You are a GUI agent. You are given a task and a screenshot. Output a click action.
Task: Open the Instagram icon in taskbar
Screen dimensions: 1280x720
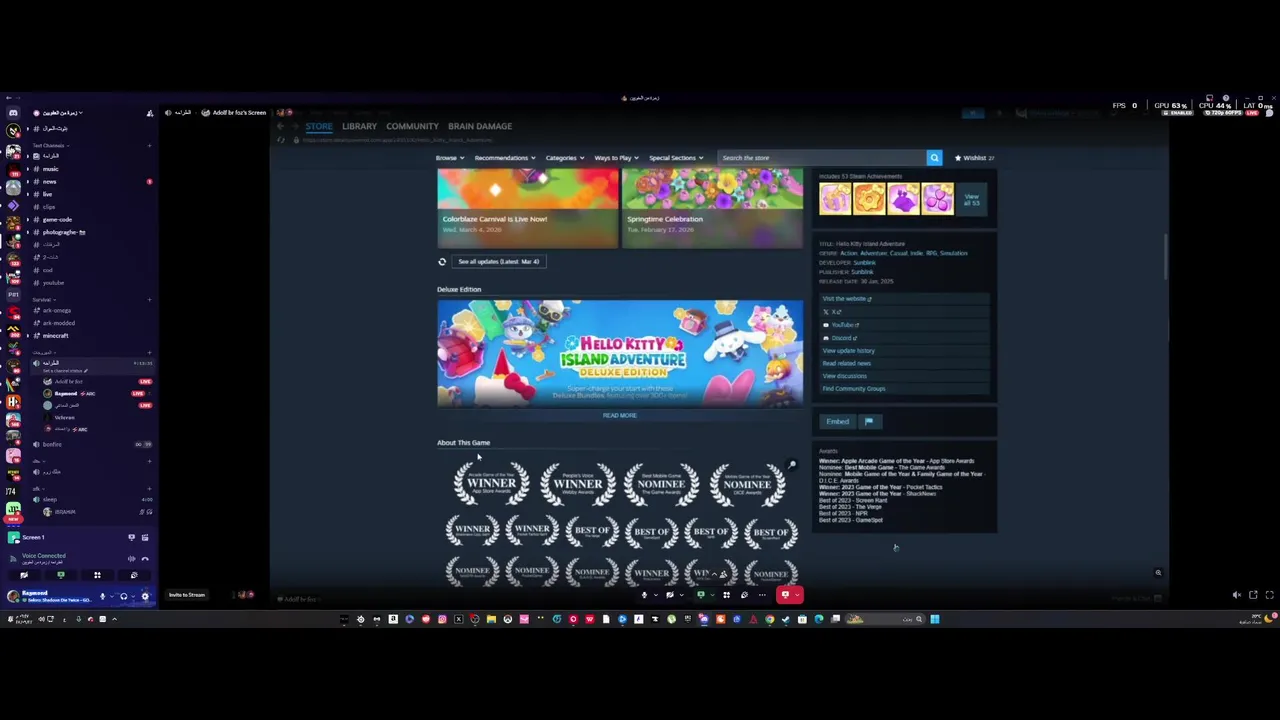(x=442, y=619)
